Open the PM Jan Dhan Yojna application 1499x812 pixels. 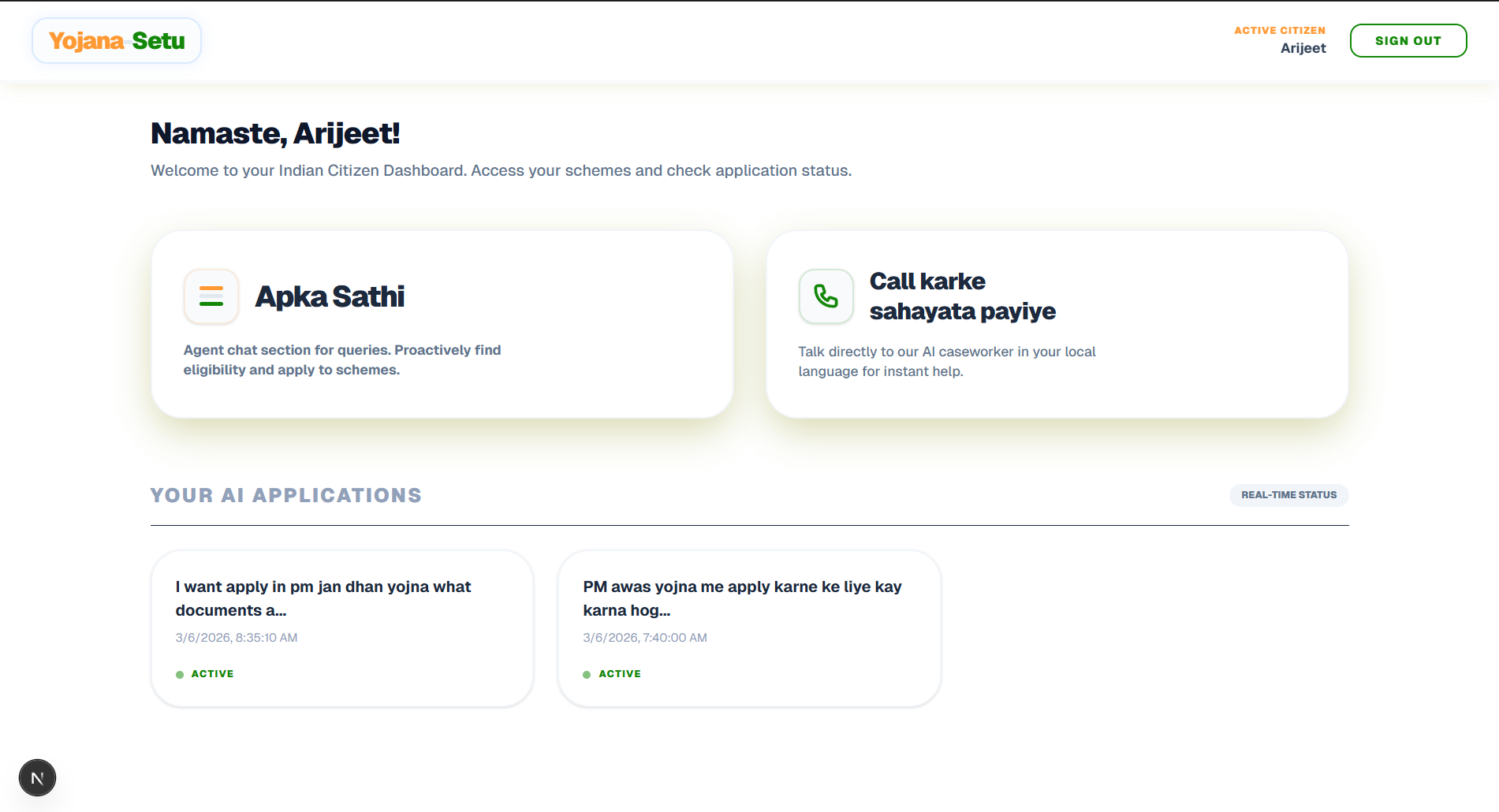tap(323, 598)
